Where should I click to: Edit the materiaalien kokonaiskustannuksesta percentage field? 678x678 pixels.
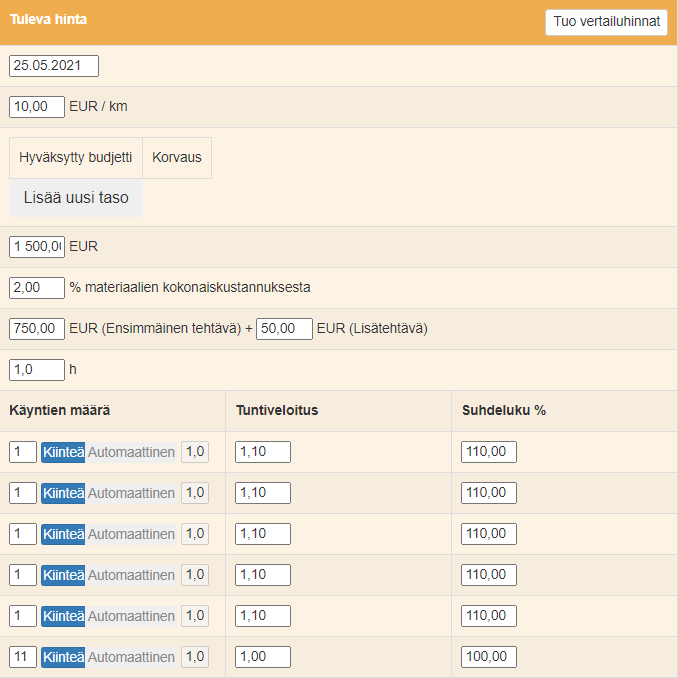point(37,288)
